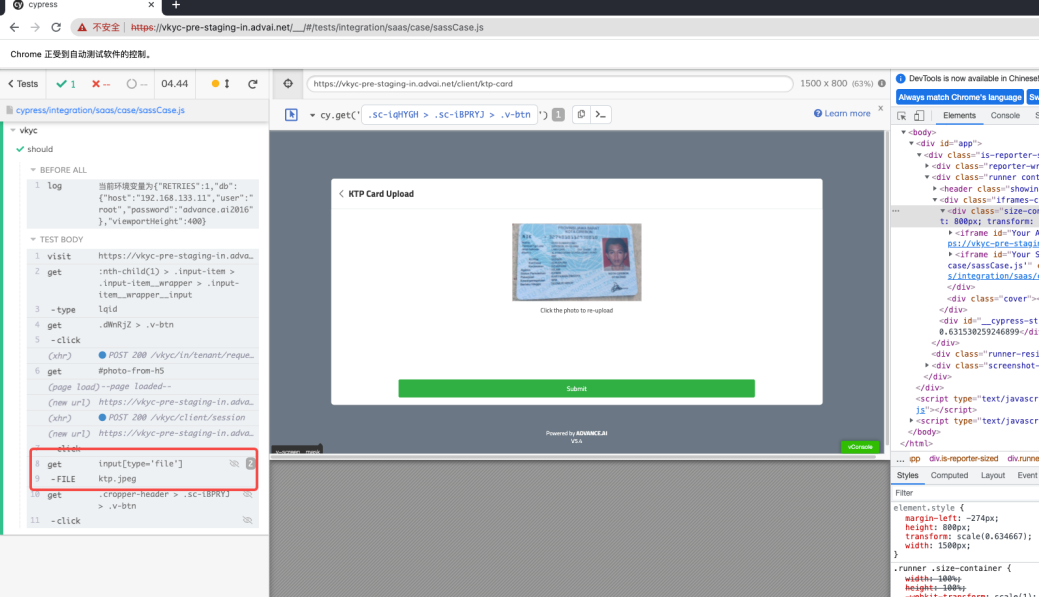Click the passed tests checkmark counter
1039x597 pixels.
[x=66, y=84]
